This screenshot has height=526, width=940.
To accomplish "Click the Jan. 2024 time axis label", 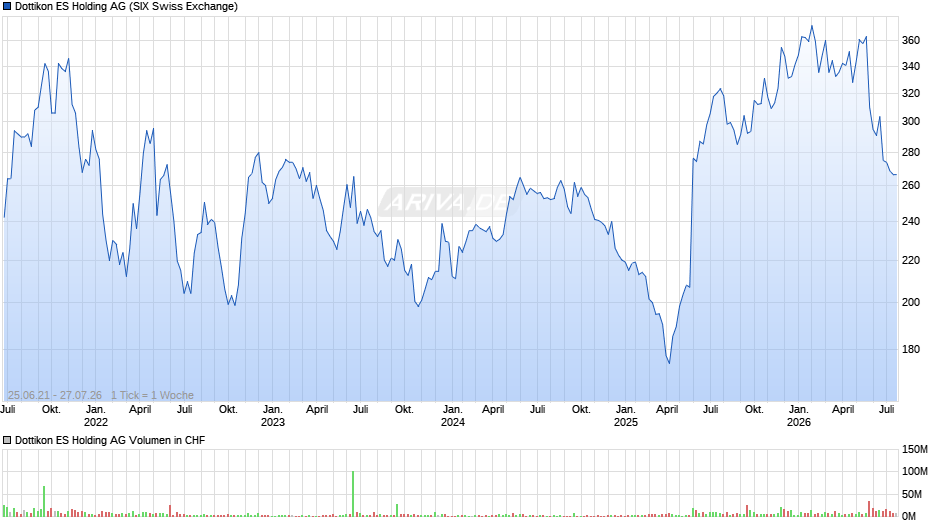I will click(x=453, y=416).
